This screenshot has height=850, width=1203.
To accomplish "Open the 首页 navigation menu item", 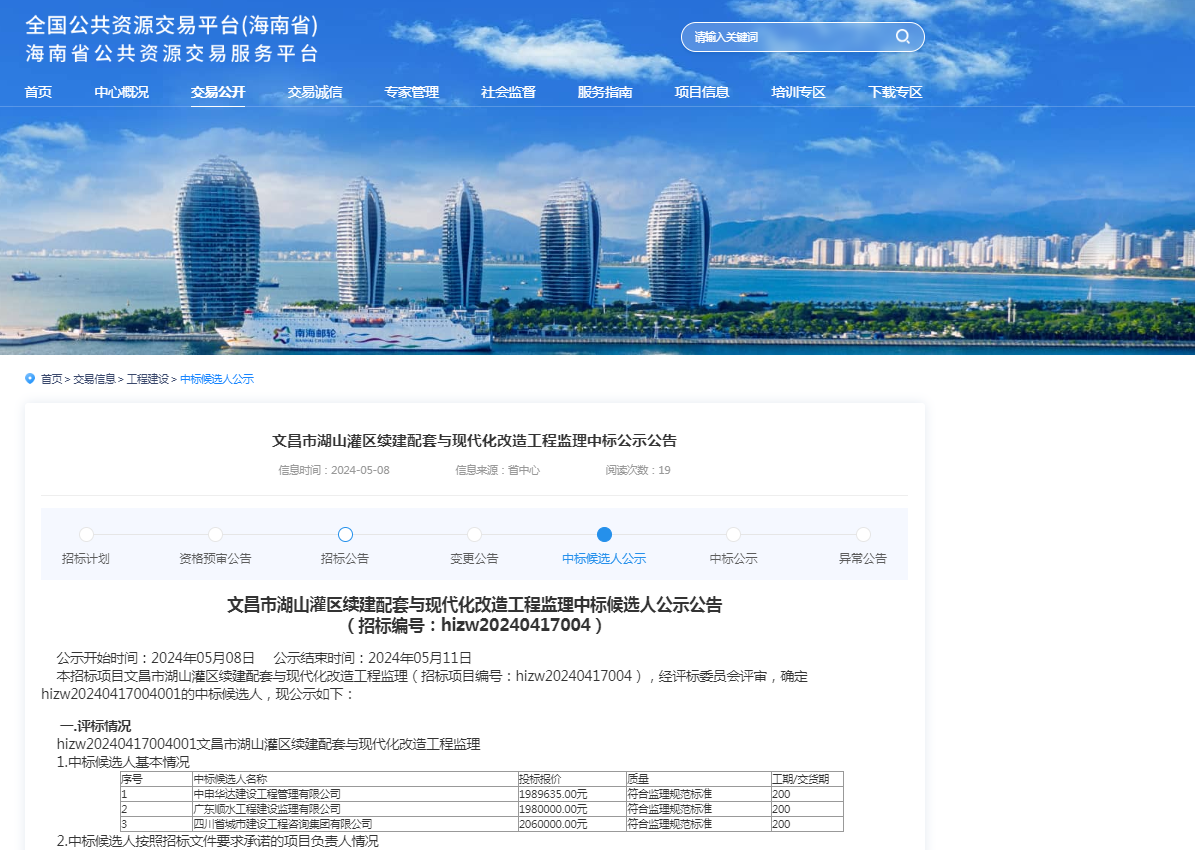I will [38, 92].
